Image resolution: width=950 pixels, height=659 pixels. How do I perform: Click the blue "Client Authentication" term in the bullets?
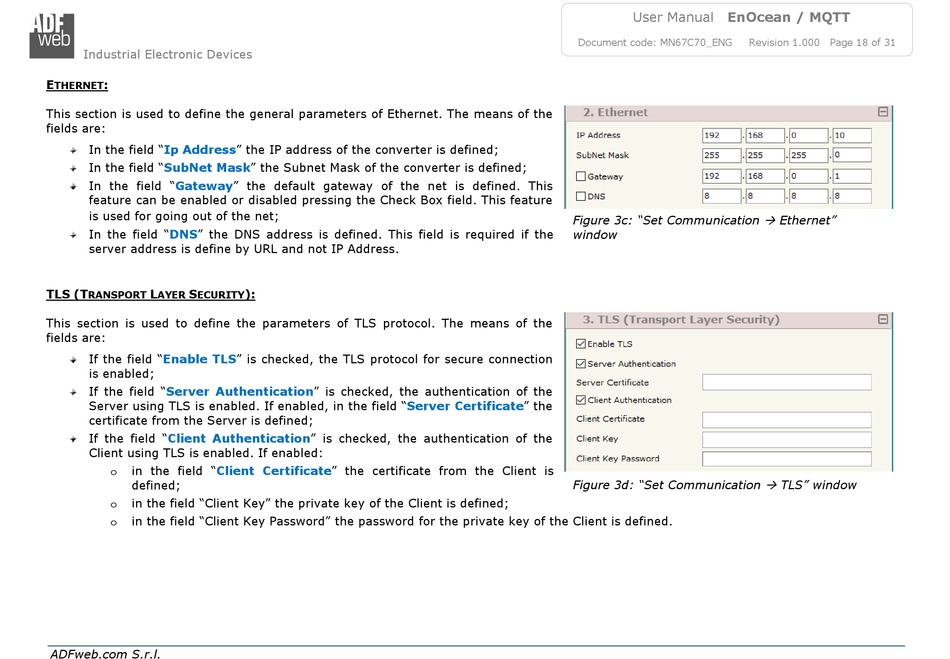(239, 439)
